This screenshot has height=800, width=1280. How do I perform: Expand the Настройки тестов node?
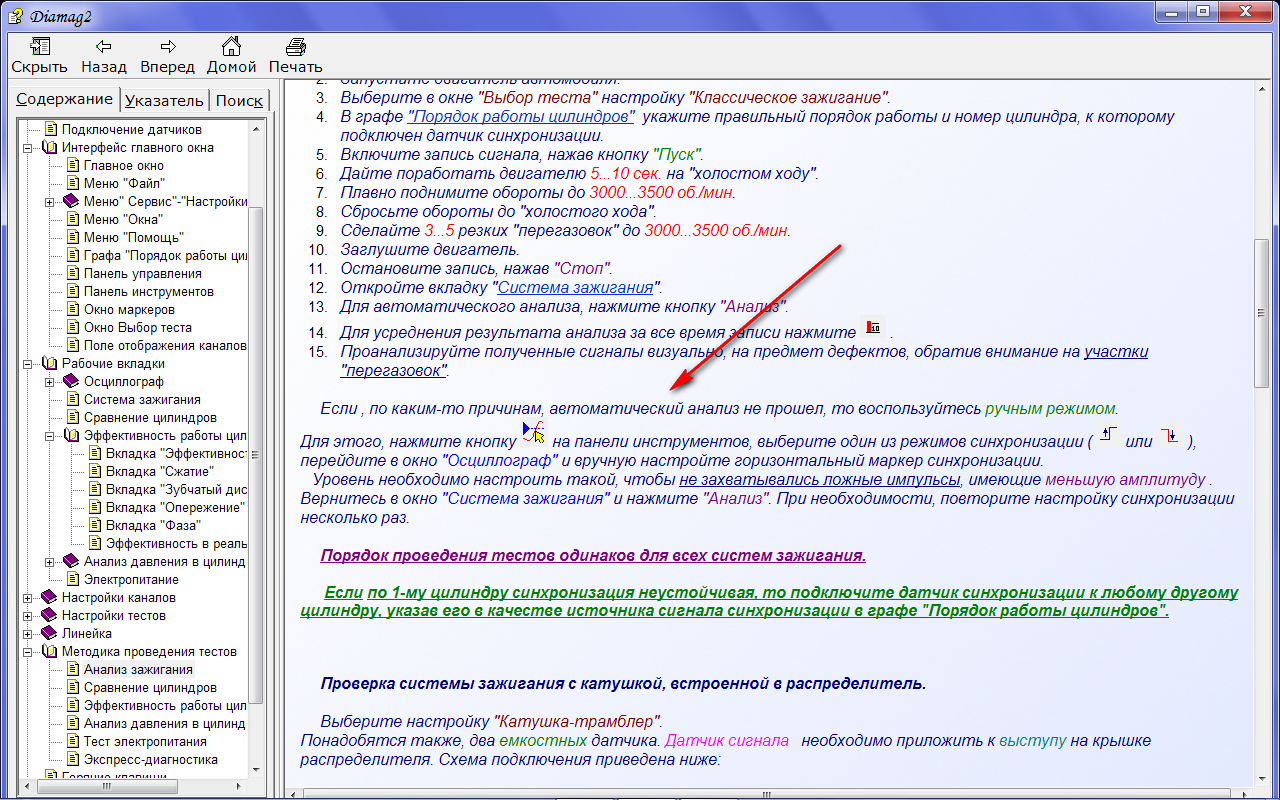coord(29,616)
